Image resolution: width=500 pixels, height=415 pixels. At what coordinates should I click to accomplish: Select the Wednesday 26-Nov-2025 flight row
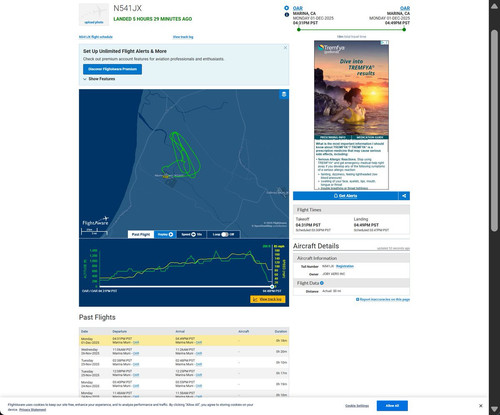(x=184, y=351)
